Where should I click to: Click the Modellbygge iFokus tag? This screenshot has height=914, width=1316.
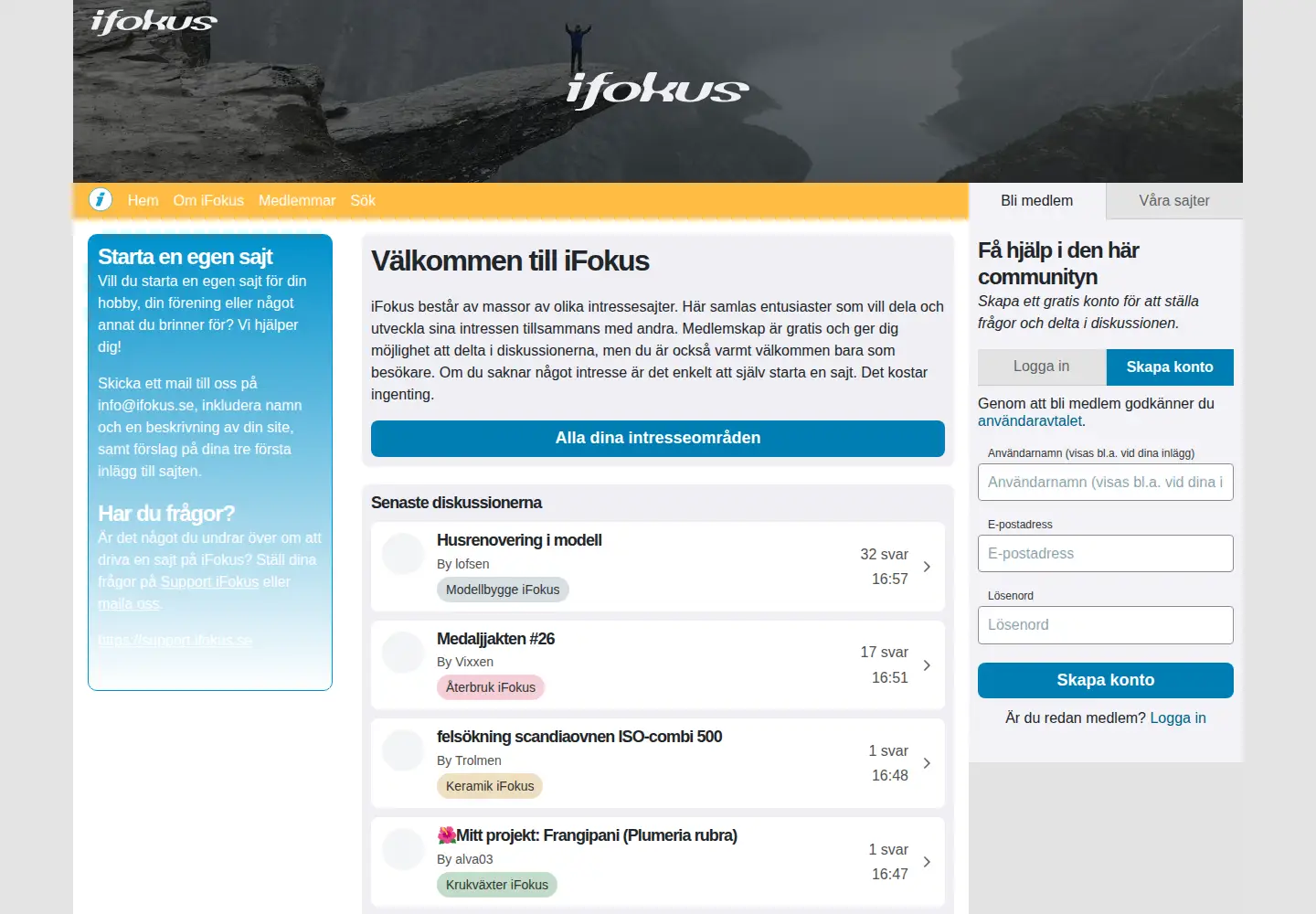tap(503, 590)
